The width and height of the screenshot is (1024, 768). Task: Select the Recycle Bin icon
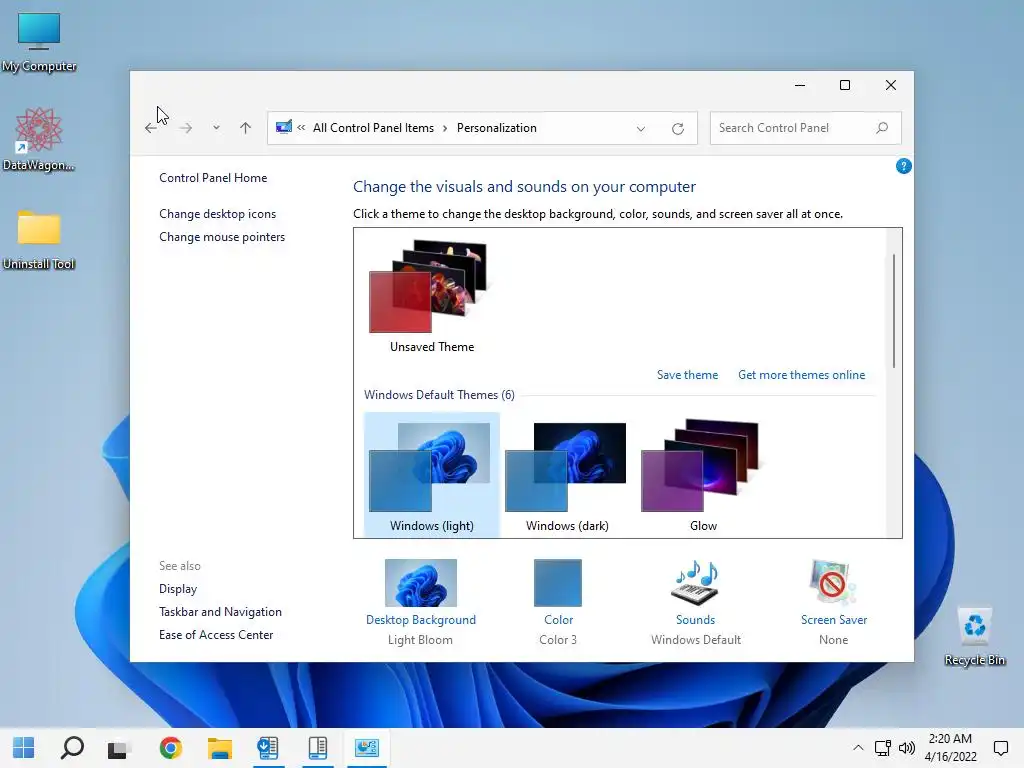click(x=974, y=636)
